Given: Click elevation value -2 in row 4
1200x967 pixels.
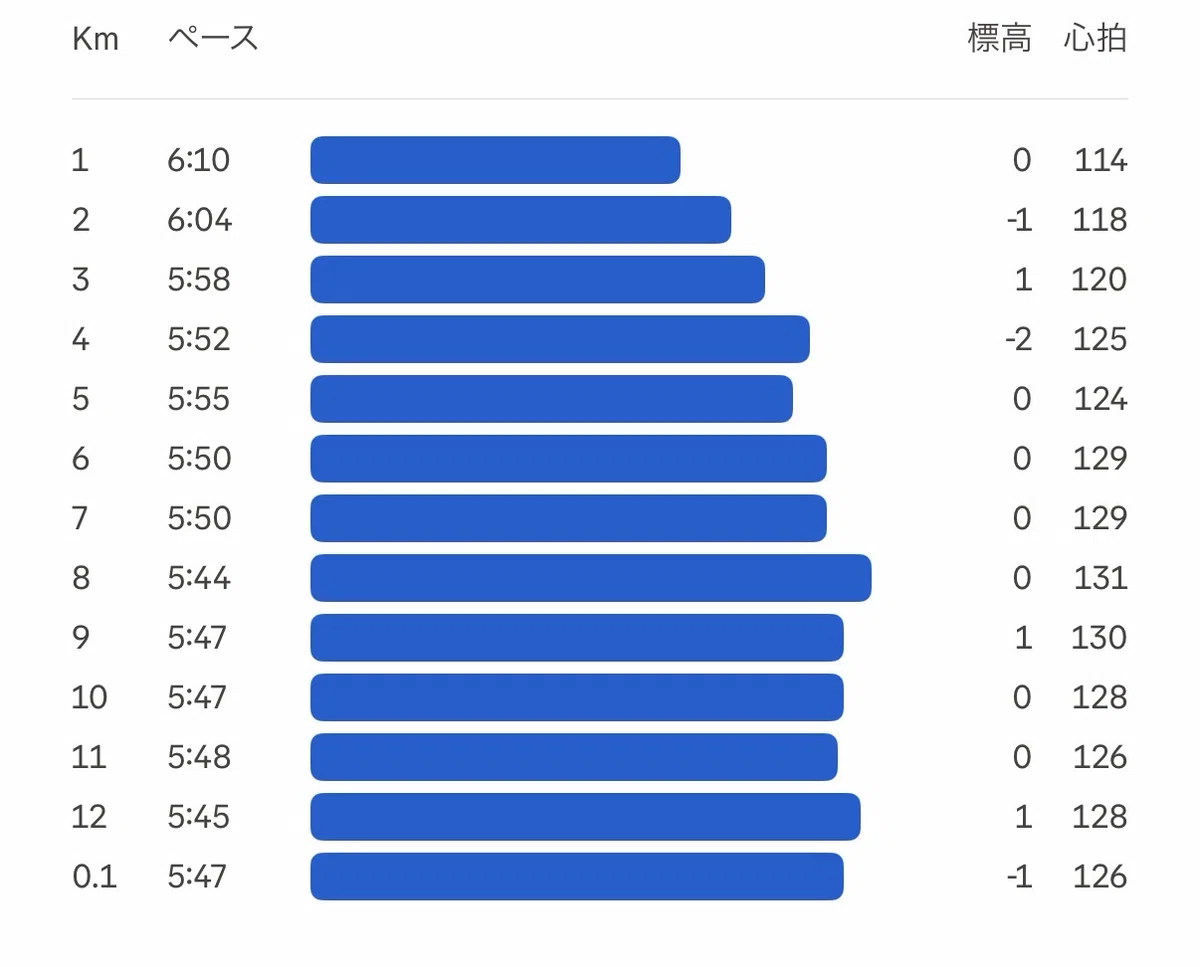Looking at the screenshot, I should point(1018,339).
